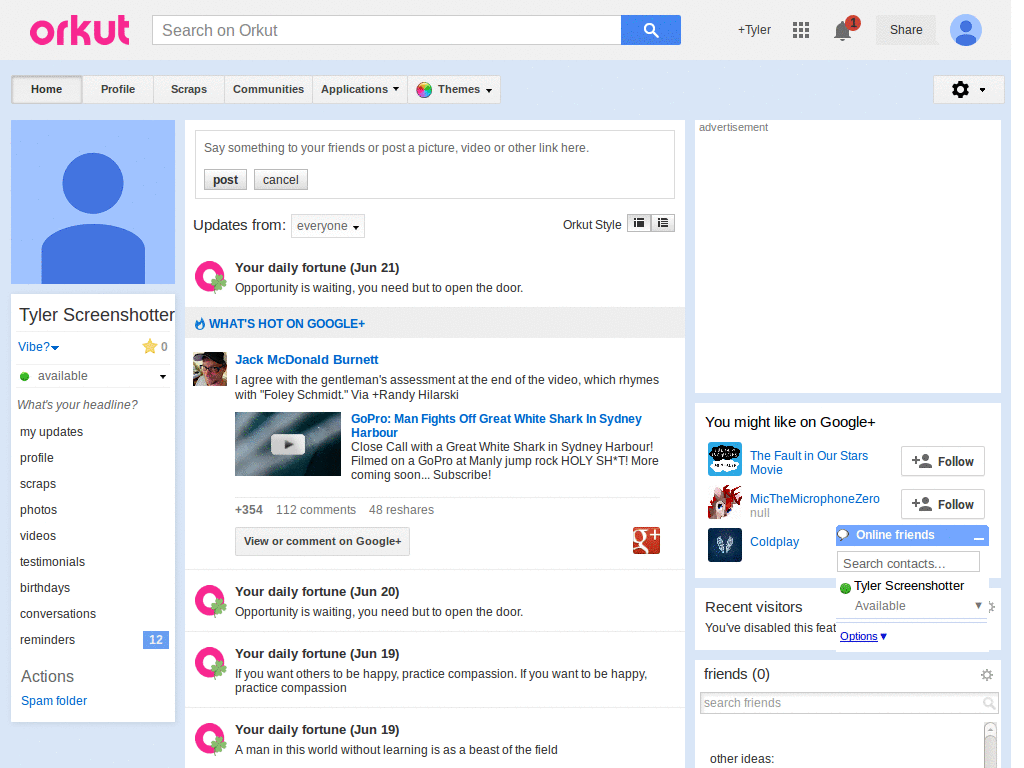The height and width of the screenshot is (768, 1024).
Task: Open the settings gear dropdown arrow
Action: coord(982,90)
